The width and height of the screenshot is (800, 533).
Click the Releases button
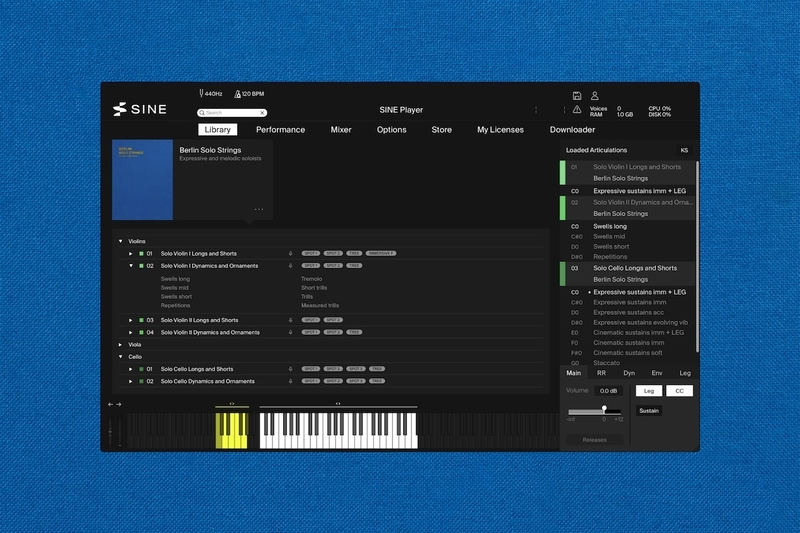594,440
